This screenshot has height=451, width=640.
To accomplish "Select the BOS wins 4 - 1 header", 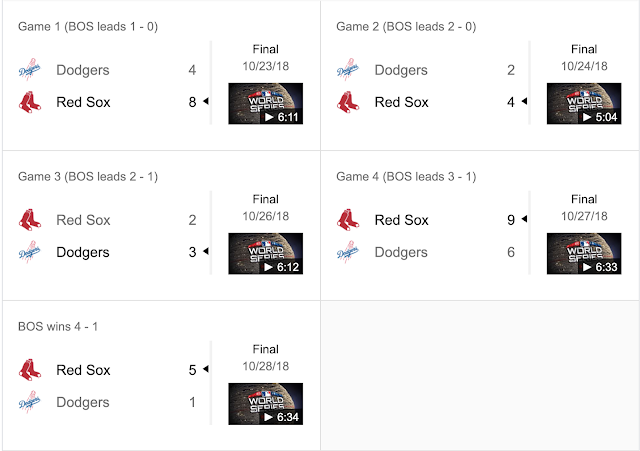I will coord(57,326).
